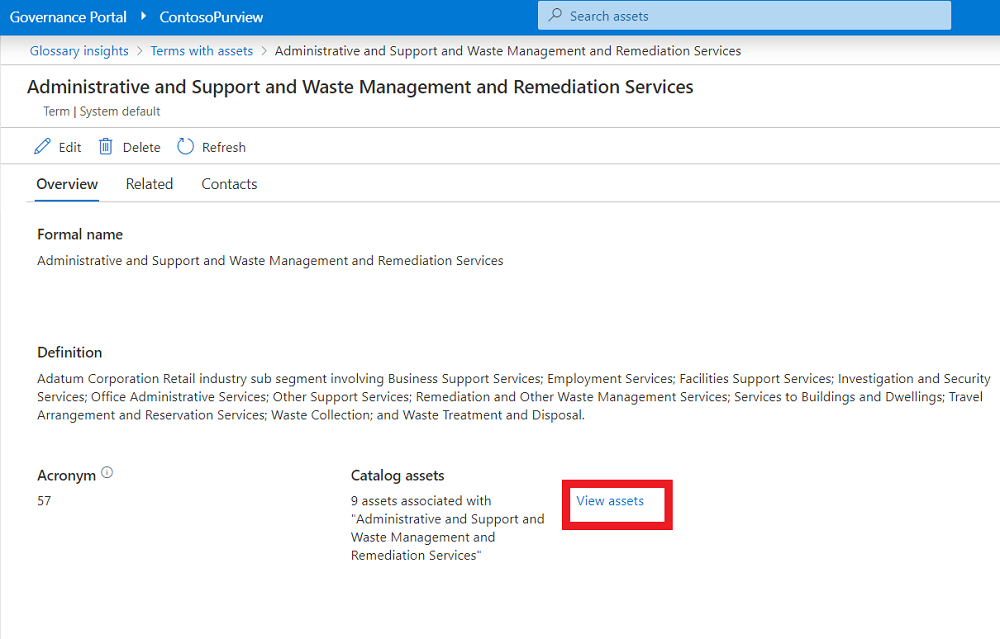The width and height of the screenshot is (1000, 639).
Task: Click the info icon beside Acronym
Action: pos(107,473)
